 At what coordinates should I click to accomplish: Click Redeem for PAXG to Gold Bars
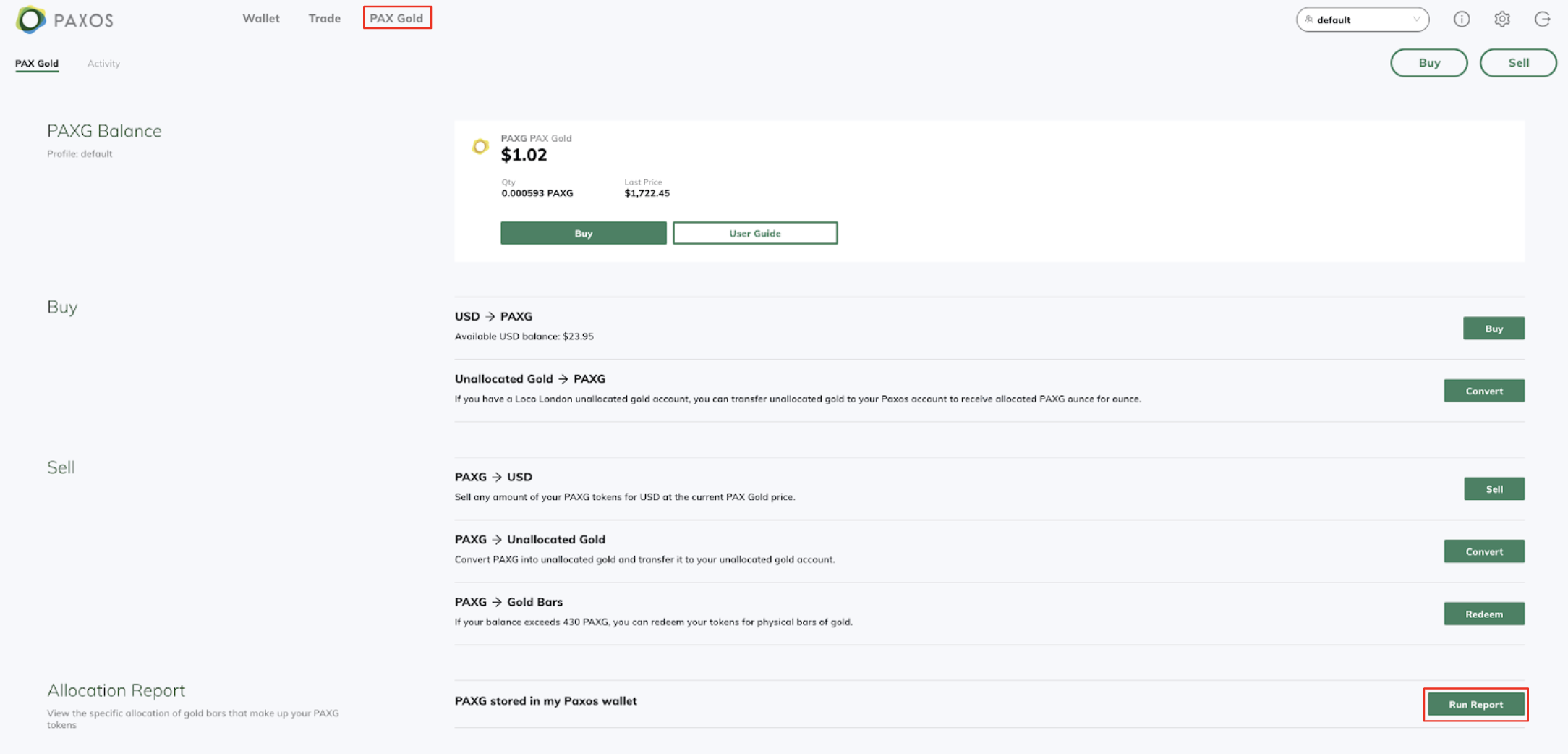(1484, 614)
